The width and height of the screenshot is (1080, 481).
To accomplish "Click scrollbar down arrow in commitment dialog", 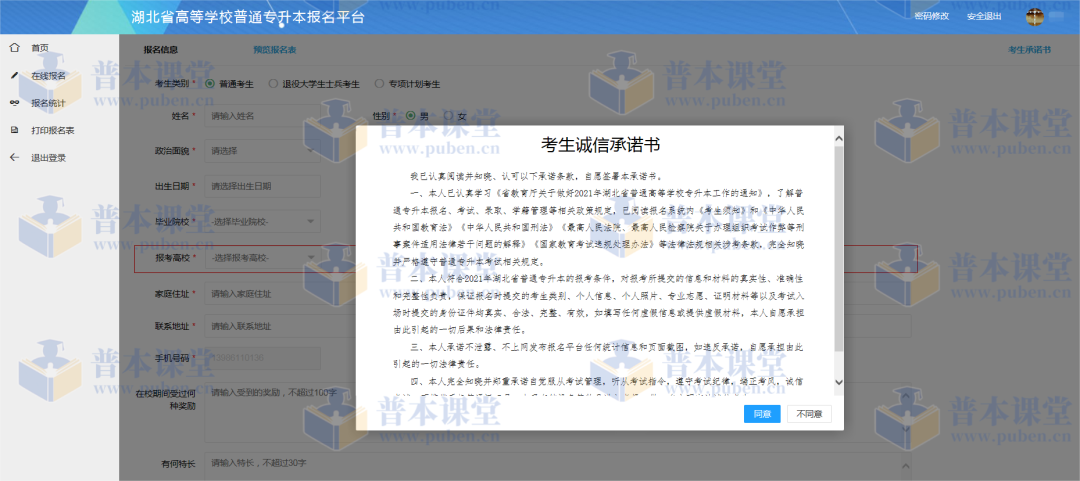I will (x=838, y=381).
